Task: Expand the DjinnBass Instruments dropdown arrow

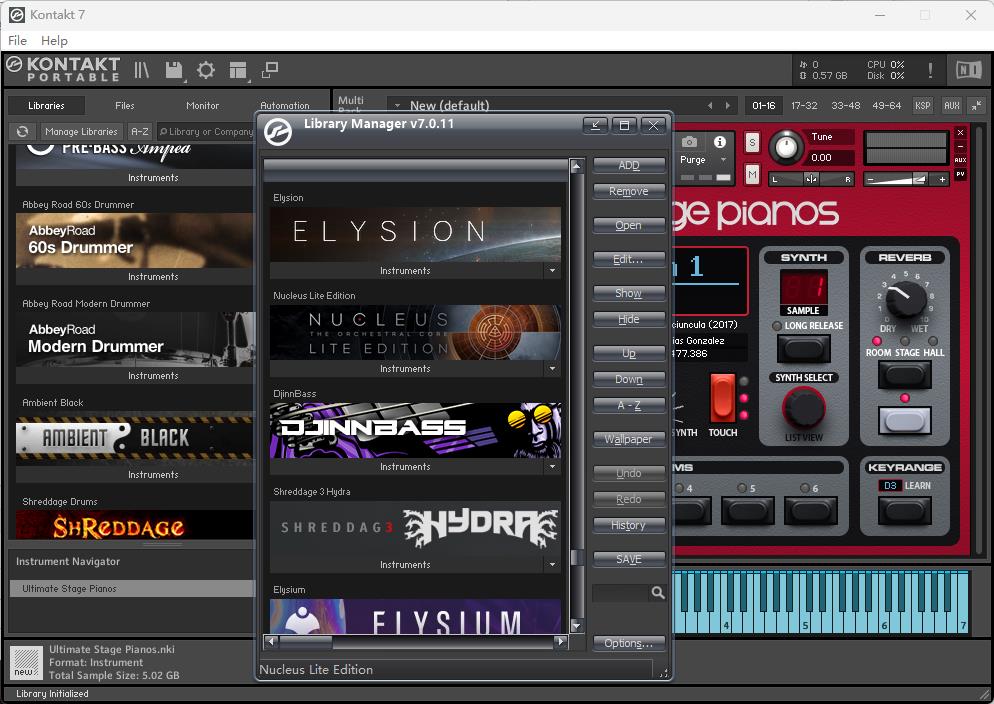Action: pos(551,467)
